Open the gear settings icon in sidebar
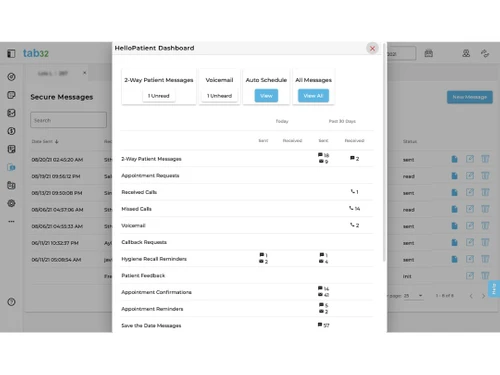The image size is (500, 375). (11, 203)
